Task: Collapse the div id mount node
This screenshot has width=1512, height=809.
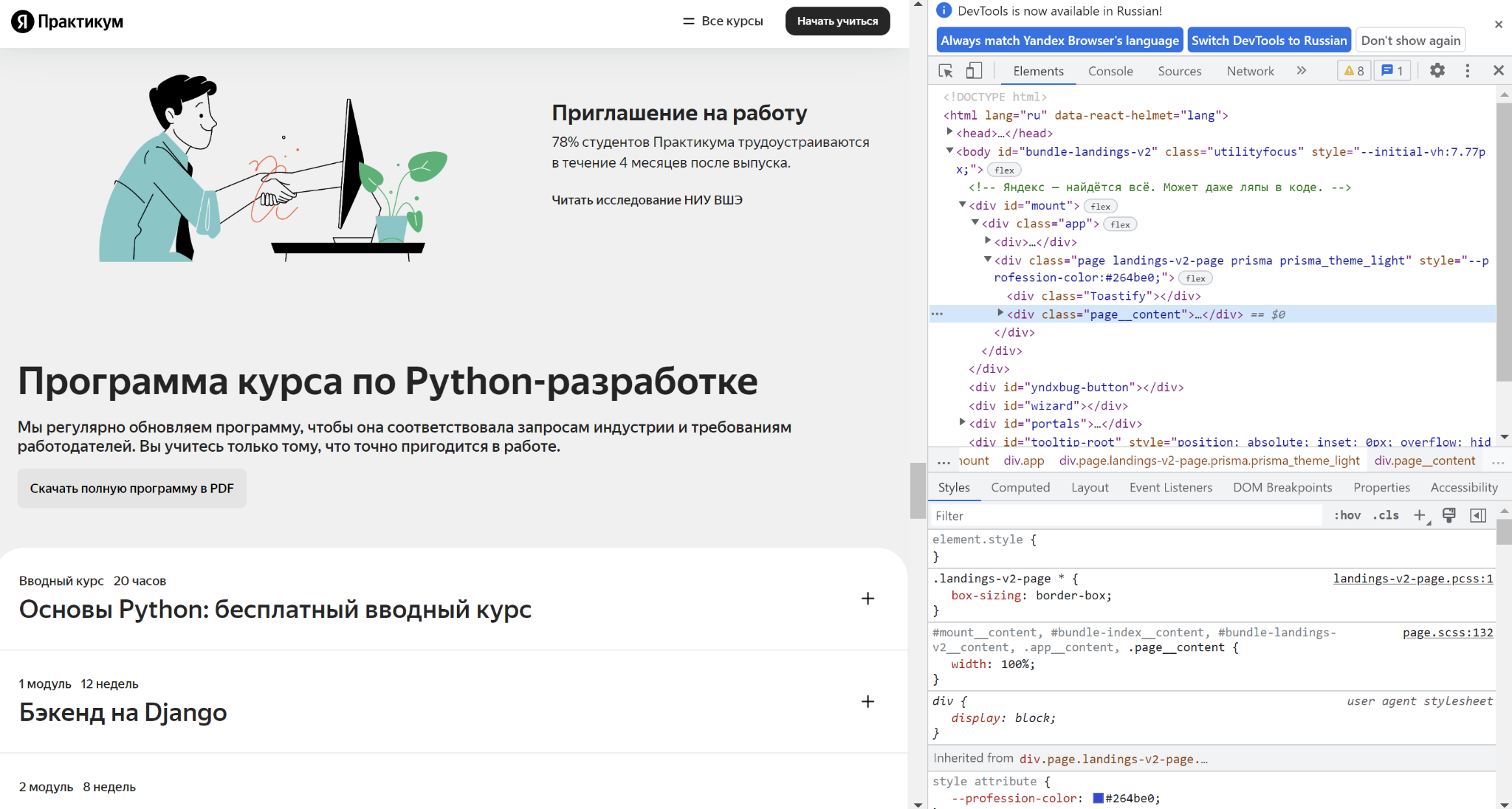Action: (x=962, y=204)
